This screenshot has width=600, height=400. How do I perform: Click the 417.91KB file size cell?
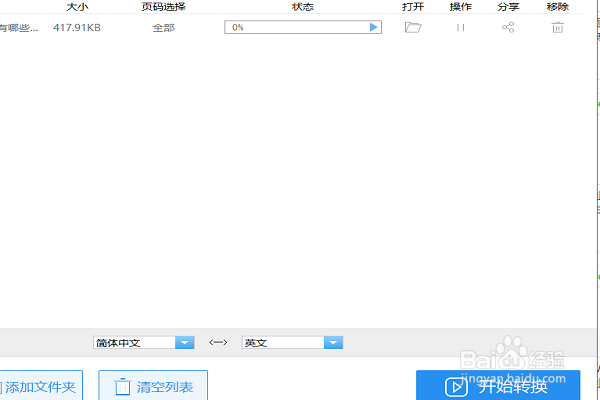pyautogui.click(x=77, y=28)
